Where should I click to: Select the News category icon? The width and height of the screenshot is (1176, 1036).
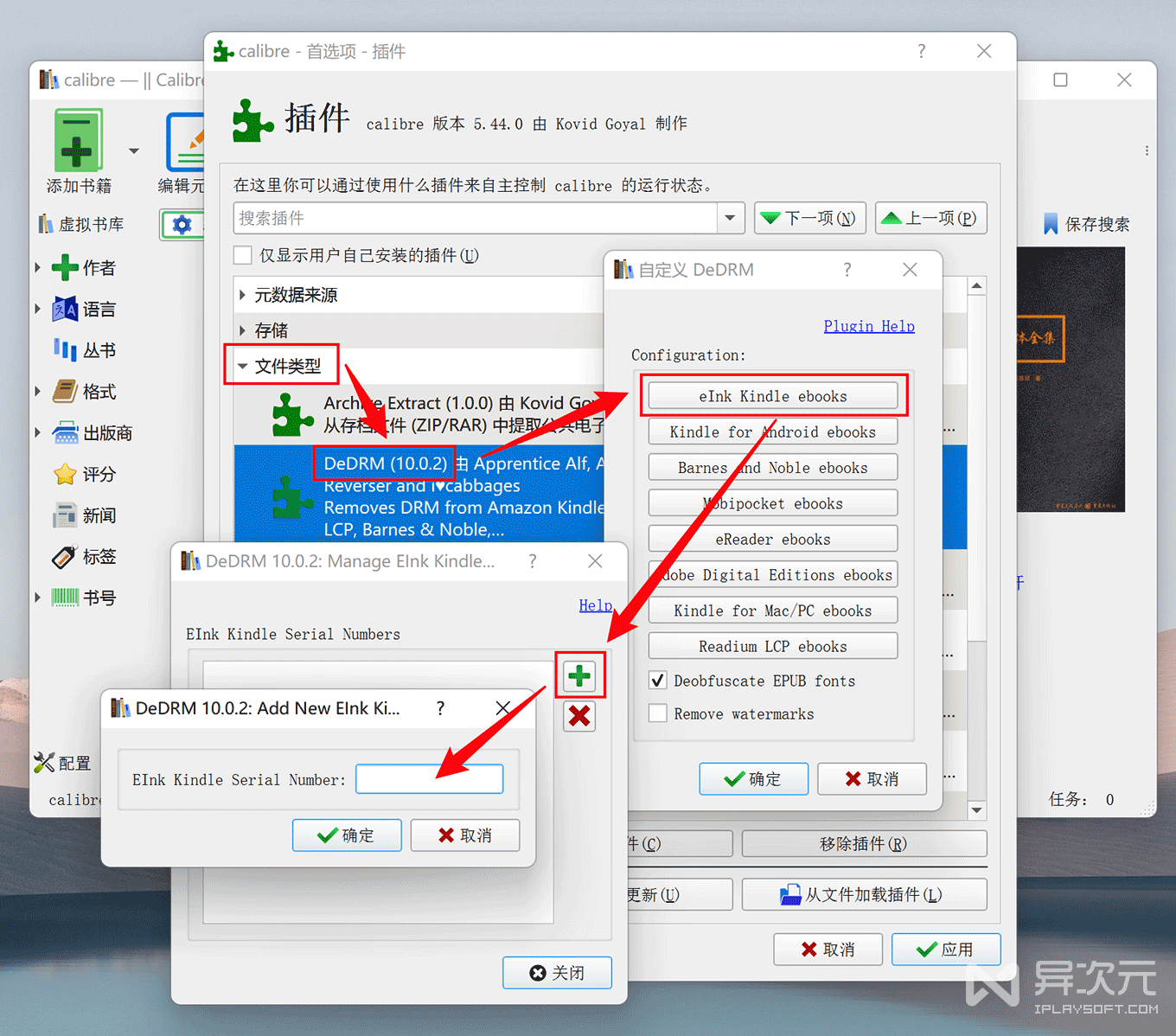click(65, 515)
